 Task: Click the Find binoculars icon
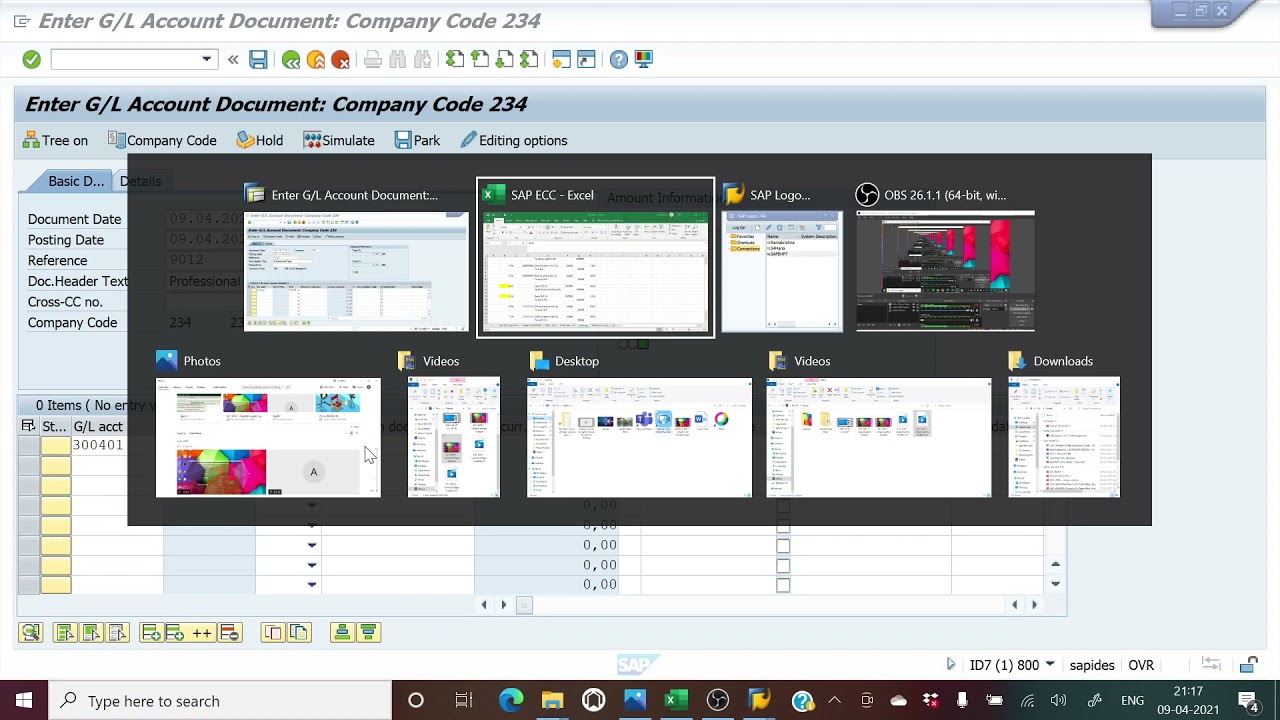click(x=398, y=60)
